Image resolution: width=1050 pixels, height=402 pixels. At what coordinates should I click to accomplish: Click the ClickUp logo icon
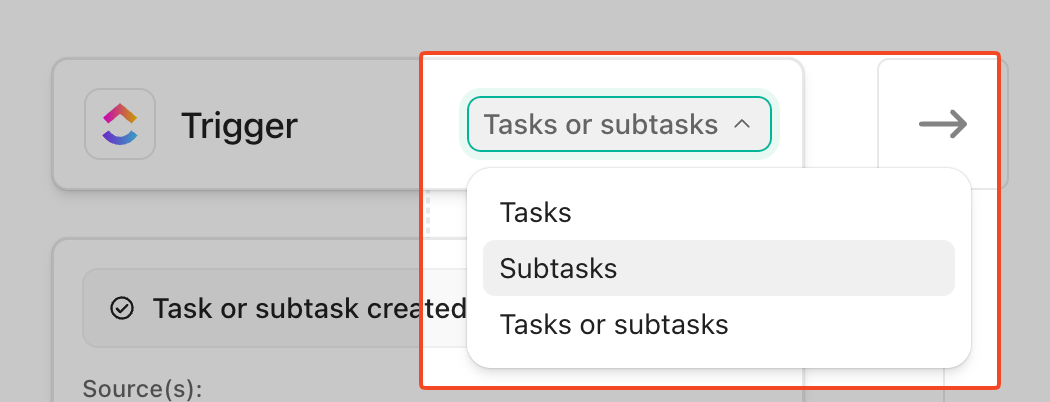point(120,125)
